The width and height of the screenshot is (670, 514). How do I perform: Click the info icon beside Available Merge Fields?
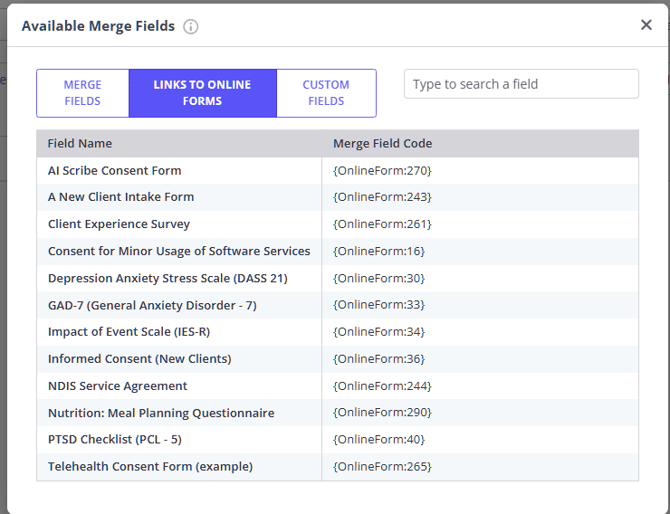coord(190,27)
